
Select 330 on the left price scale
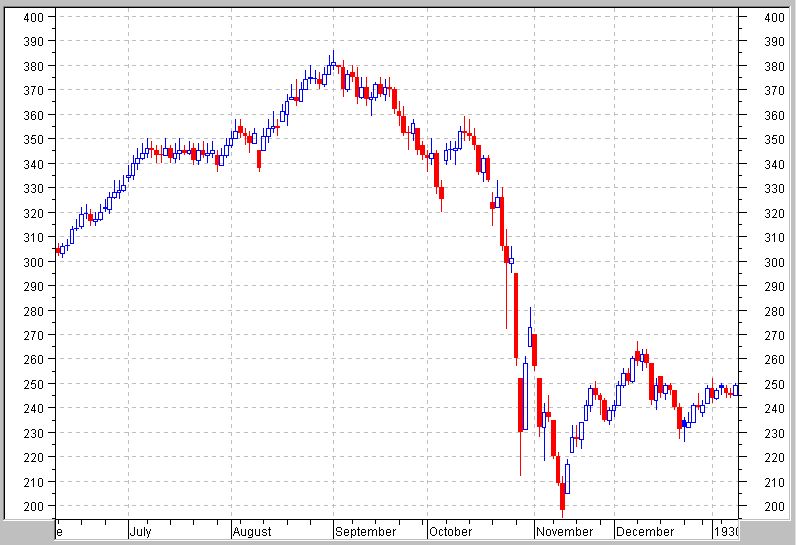[34, 188]
